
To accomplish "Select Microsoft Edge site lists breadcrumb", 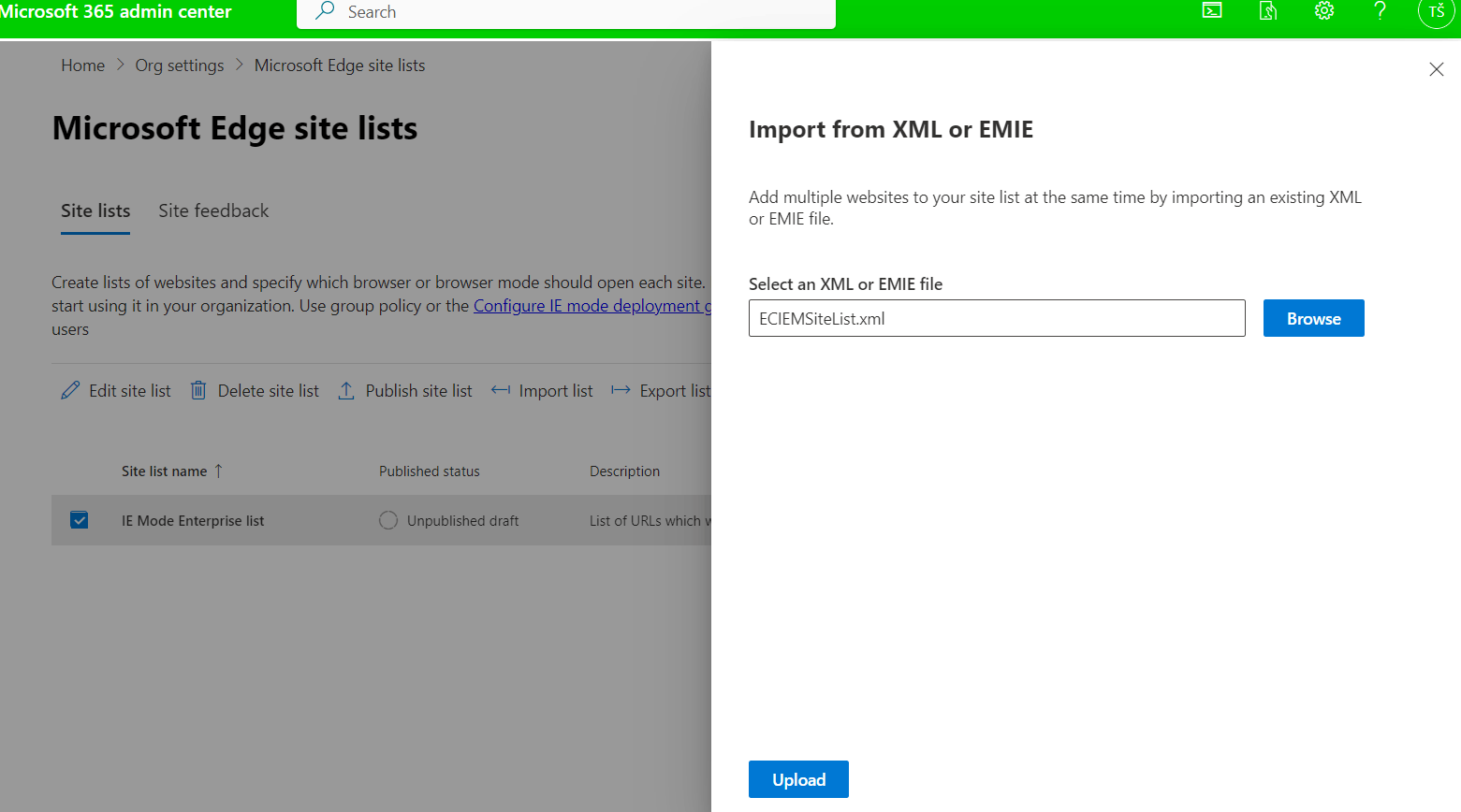I will coord(340,65).
